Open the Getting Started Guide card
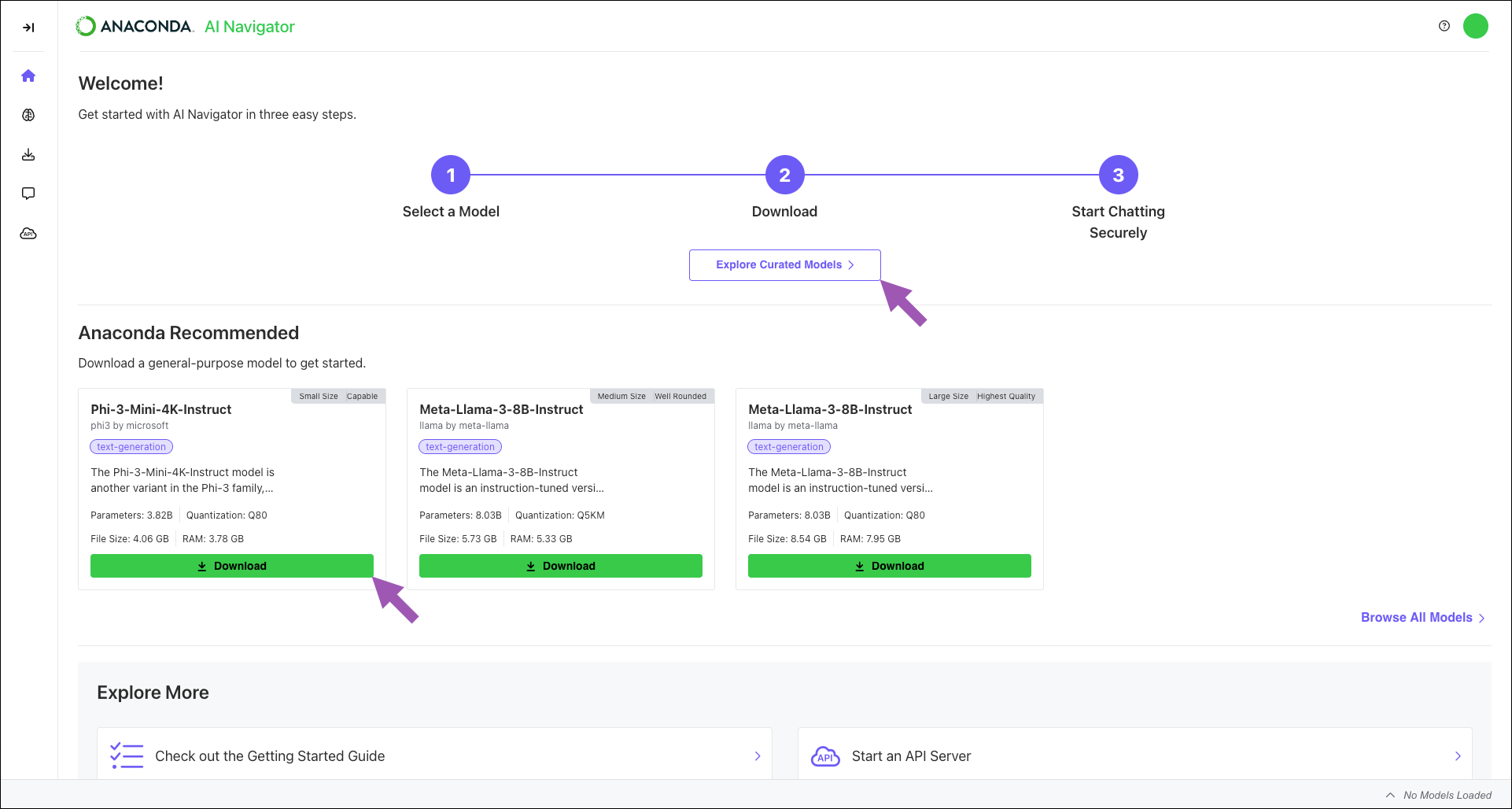Image resolution: width=1512 pixels, height=809 pixels. coord(434,755)
